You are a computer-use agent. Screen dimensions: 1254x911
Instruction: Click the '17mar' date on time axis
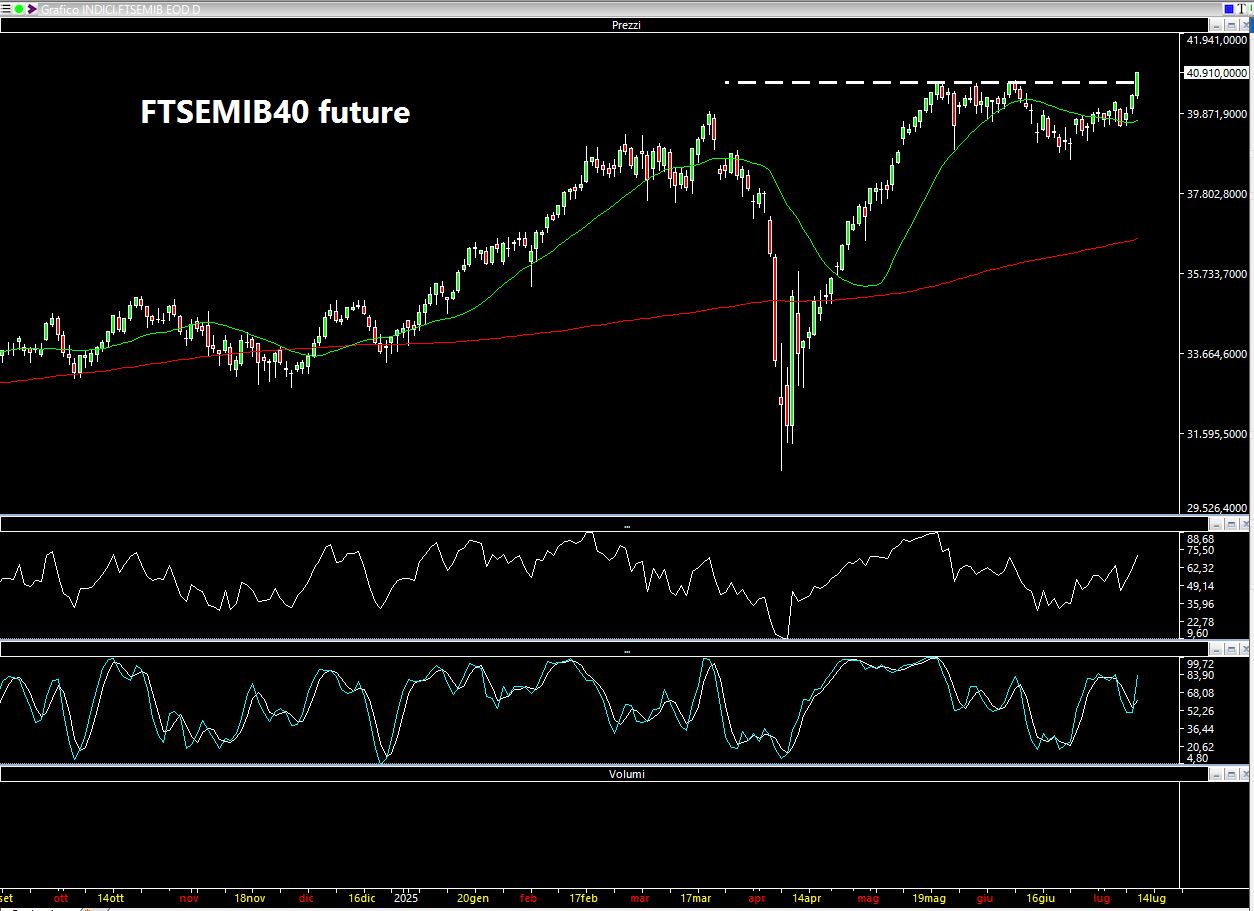(x=695, y=898)
